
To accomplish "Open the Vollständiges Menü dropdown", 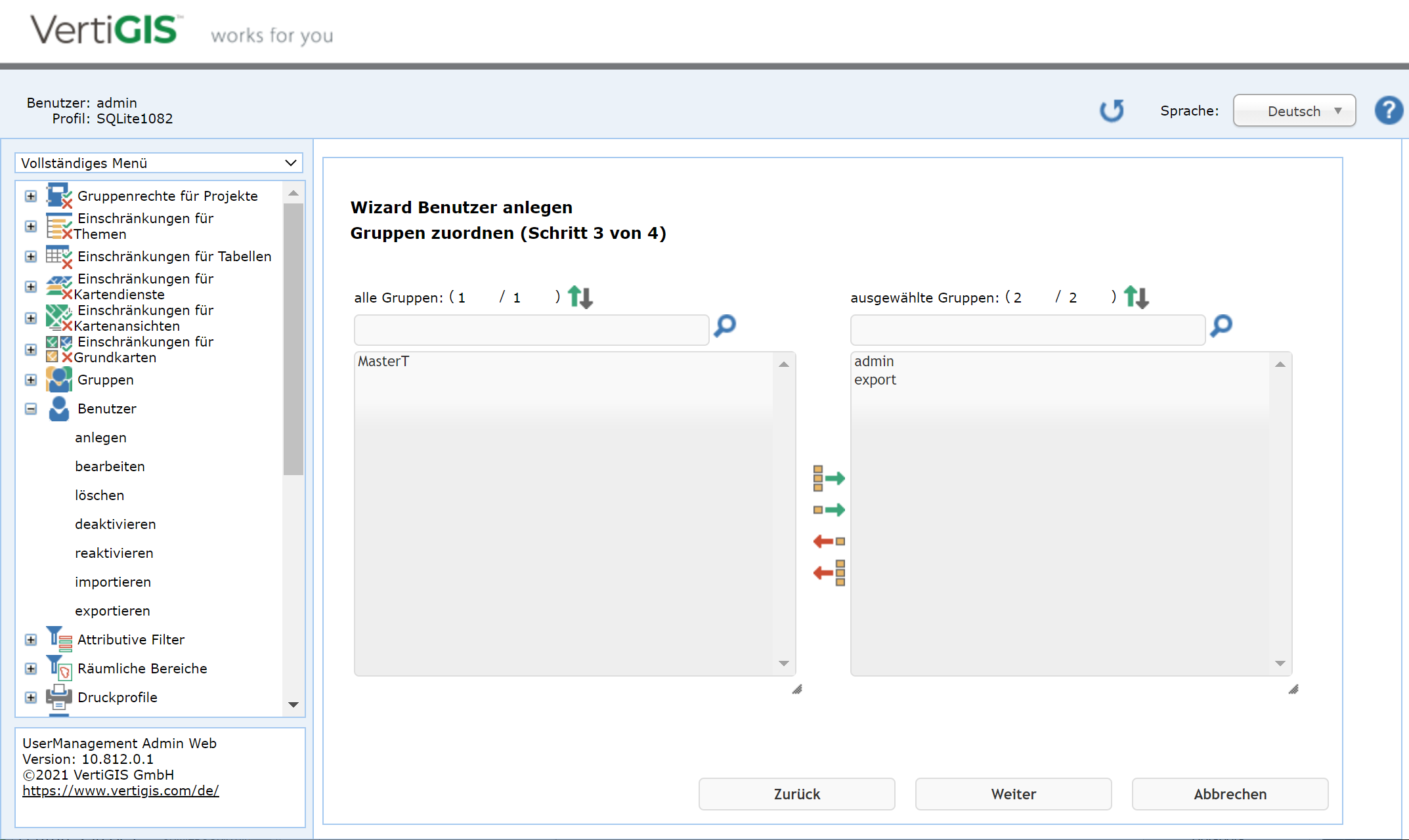I will 159,163.
